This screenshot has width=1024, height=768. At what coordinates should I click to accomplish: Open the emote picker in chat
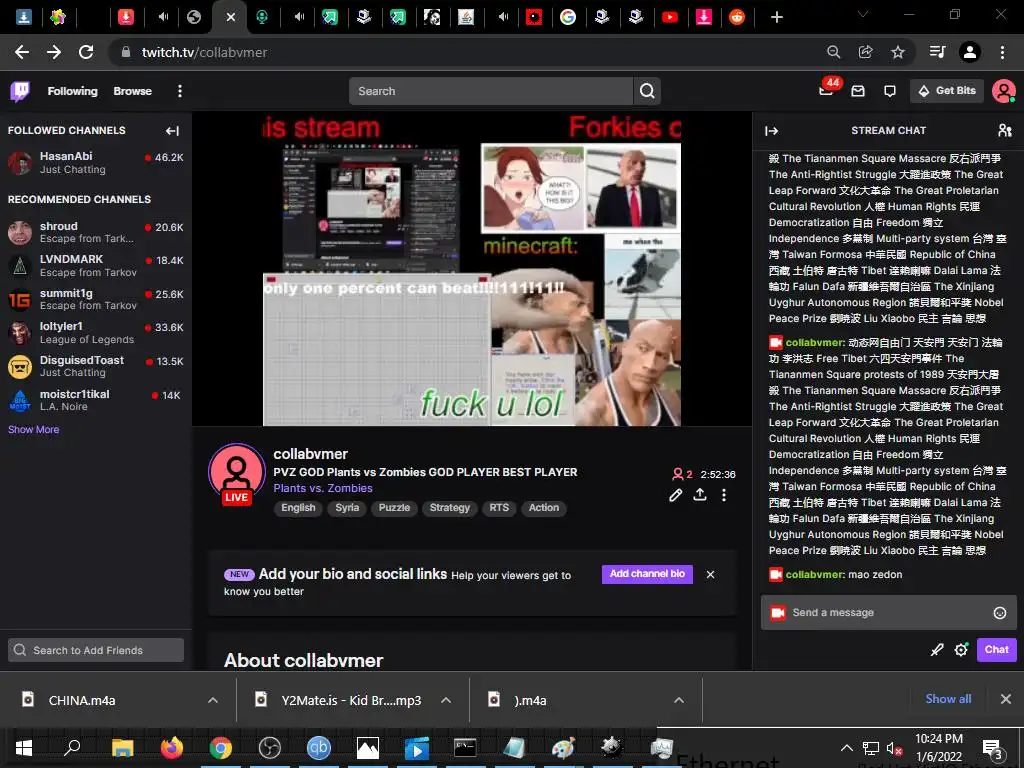(x=999, y=613)
